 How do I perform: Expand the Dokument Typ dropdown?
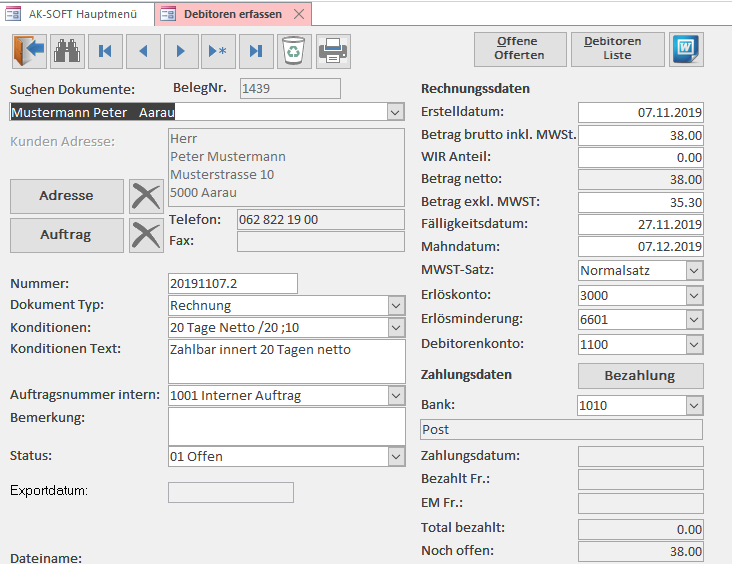point(396,306)
